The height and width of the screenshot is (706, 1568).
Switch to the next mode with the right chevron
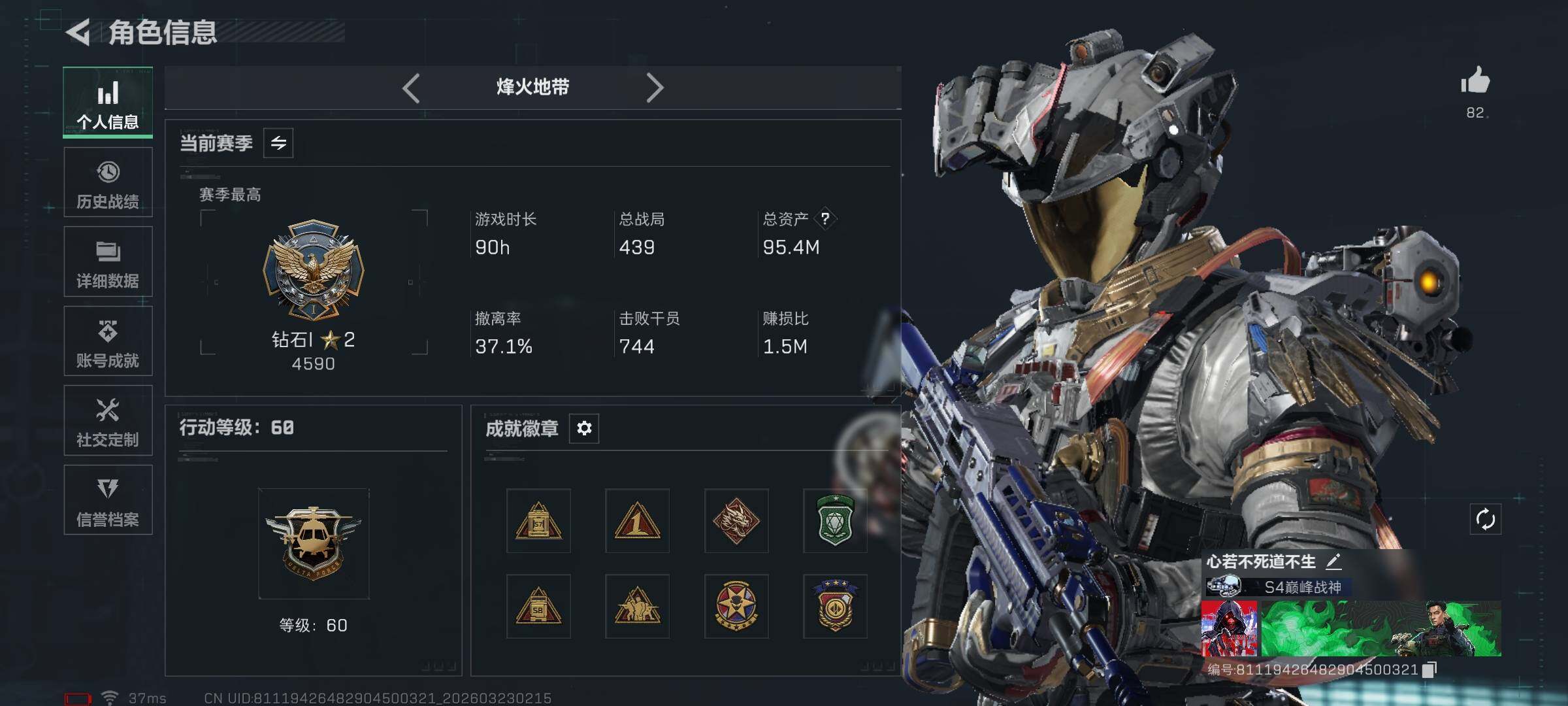[x=655, y=88]
